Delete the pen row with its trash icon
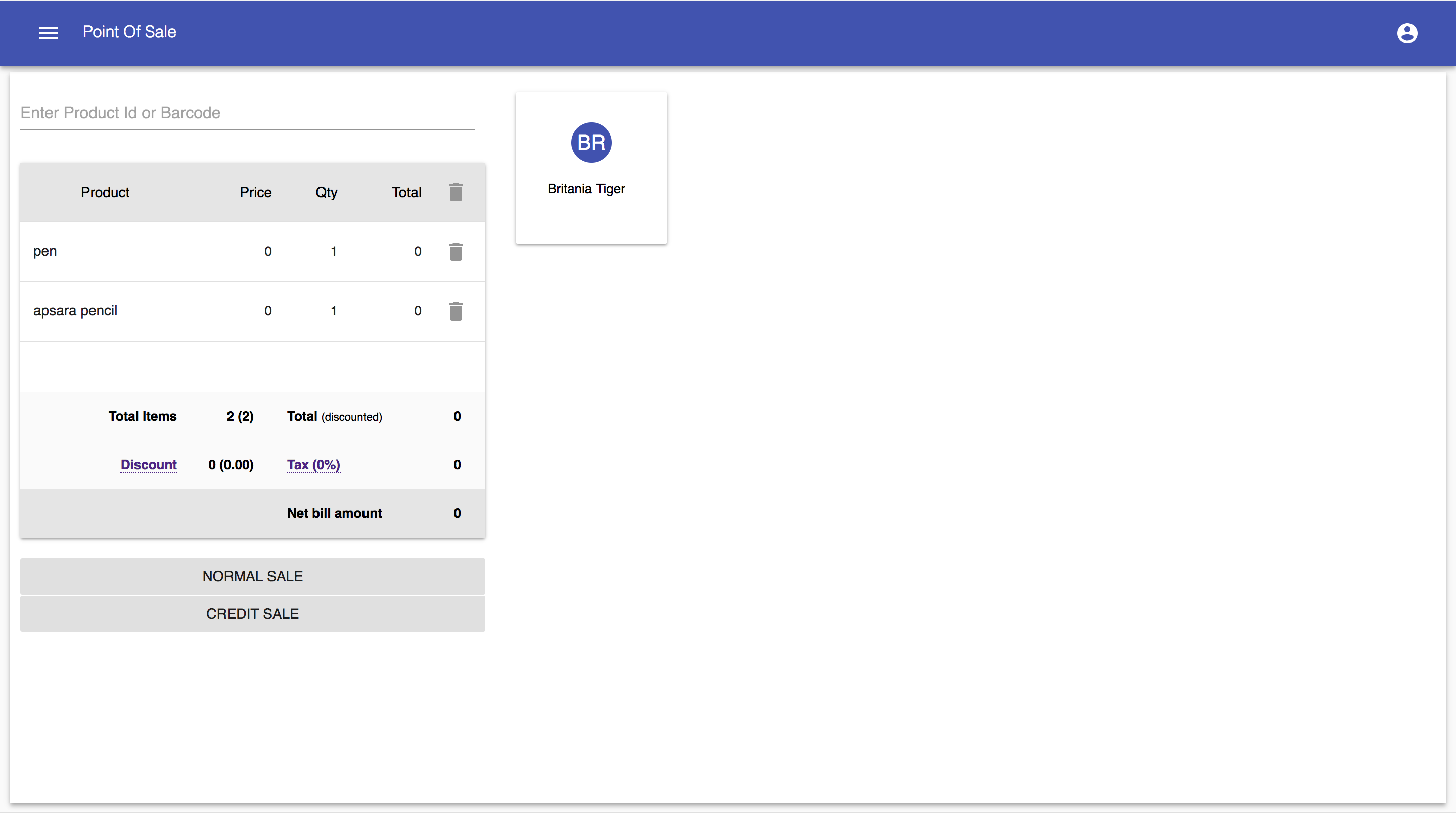Image resolution: width=1456 pixels, height=813 pixels. click(x=456, y=252)
